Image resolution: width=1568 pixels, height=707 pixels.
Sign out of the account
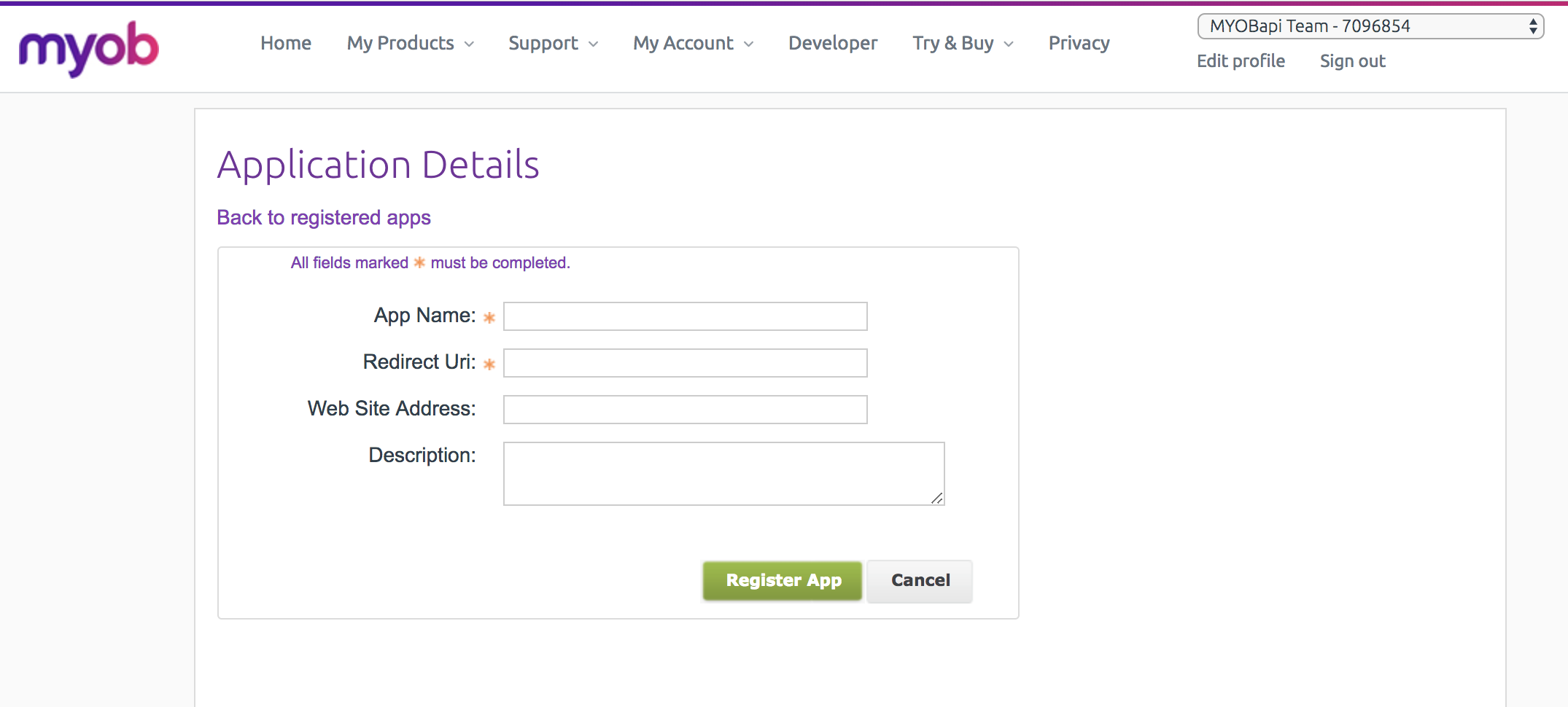(x=1352, y=61)
